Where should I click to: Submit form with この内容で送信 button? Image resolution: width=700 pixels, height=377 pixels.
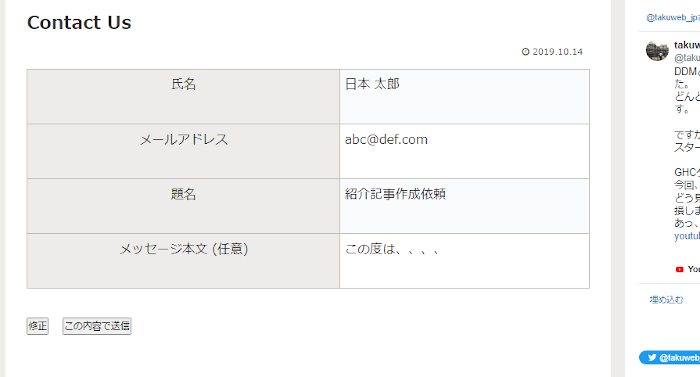(97, 326)
